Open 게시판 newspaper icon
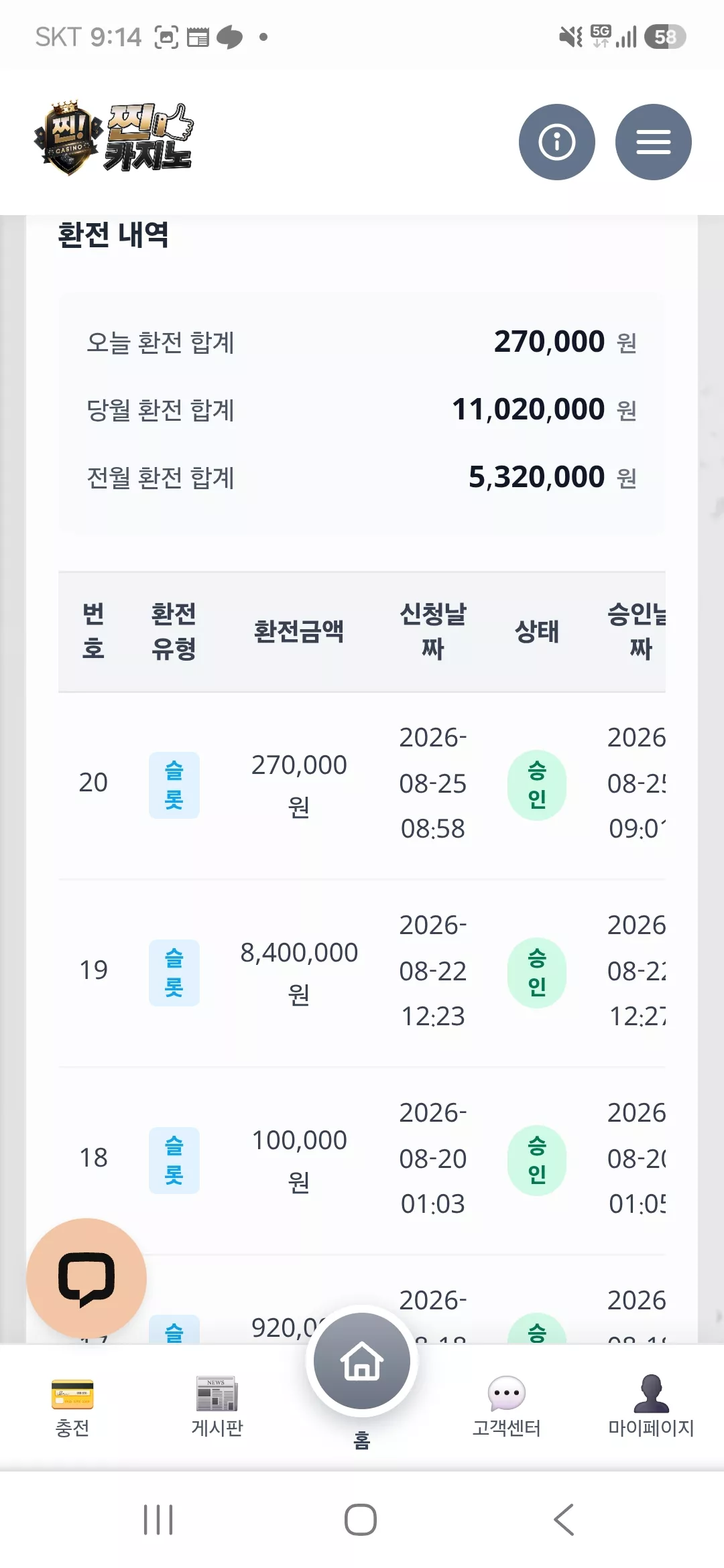 217,1394
